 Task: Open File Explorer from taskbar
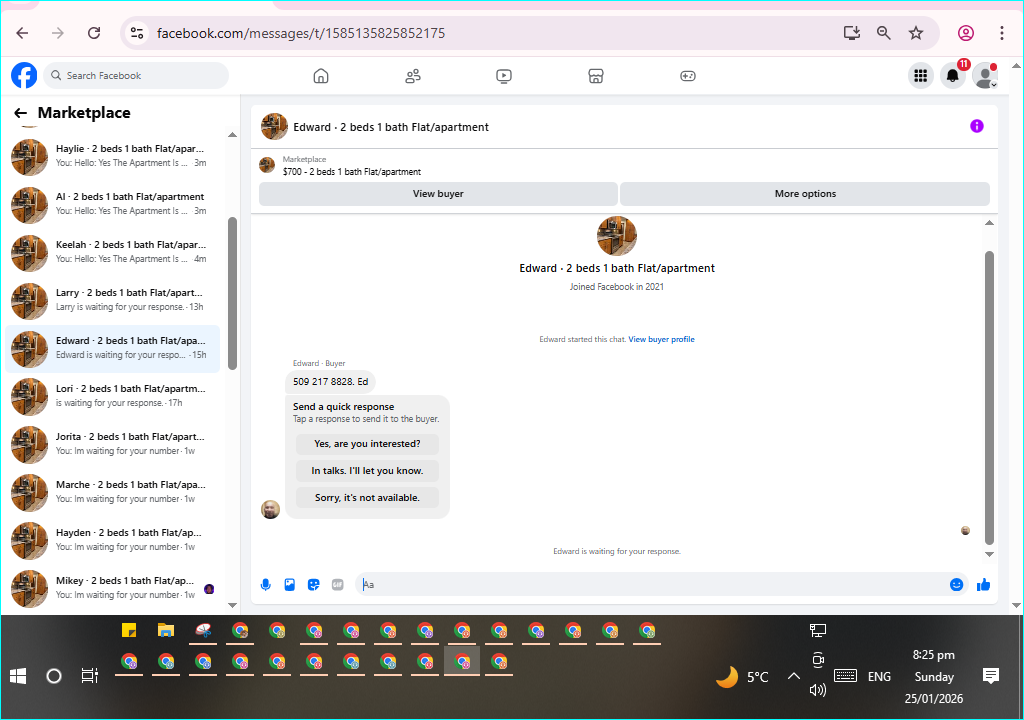pyautogui.click(x=166, y=630)
